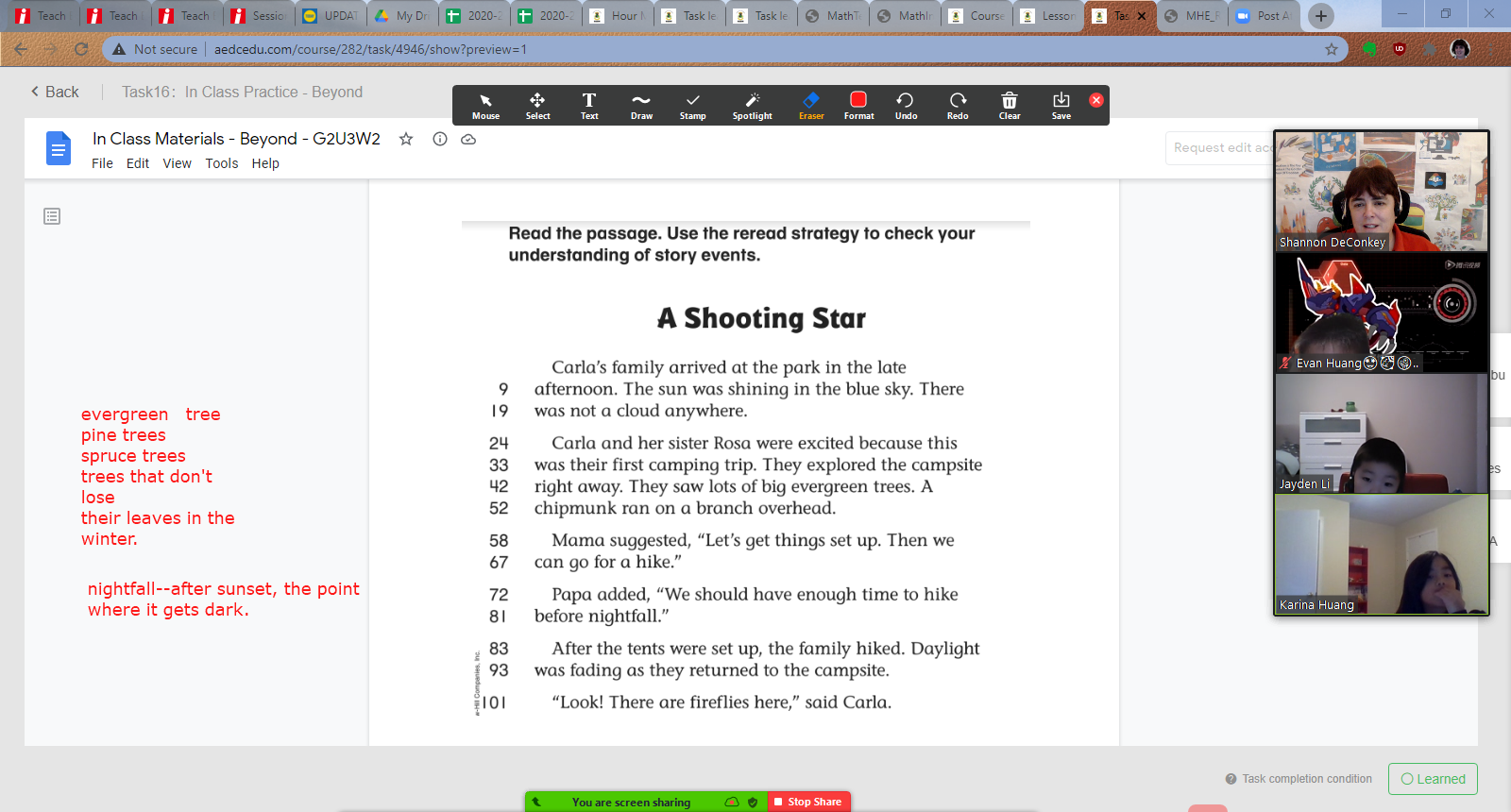Show the document outline panel

click(52, 216)
